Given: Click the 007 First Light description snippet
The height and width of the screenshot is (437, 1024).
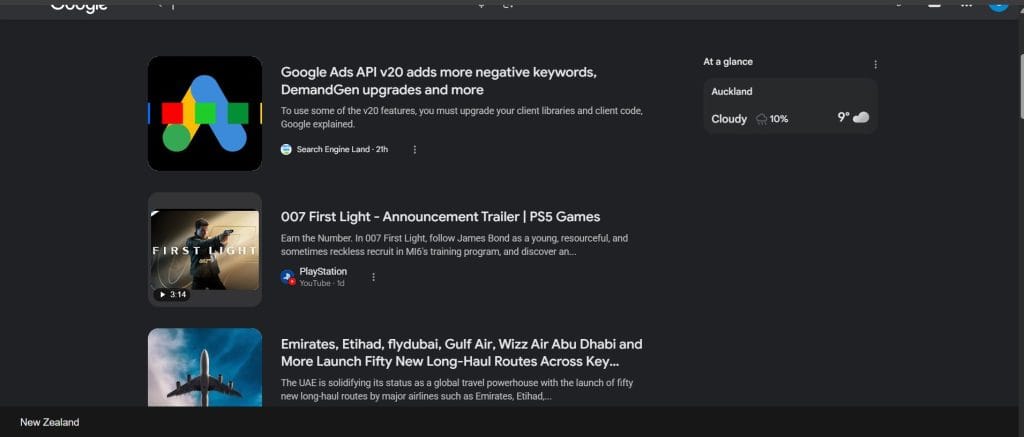Looking at the screenshot, I should (x=455, y=245).
